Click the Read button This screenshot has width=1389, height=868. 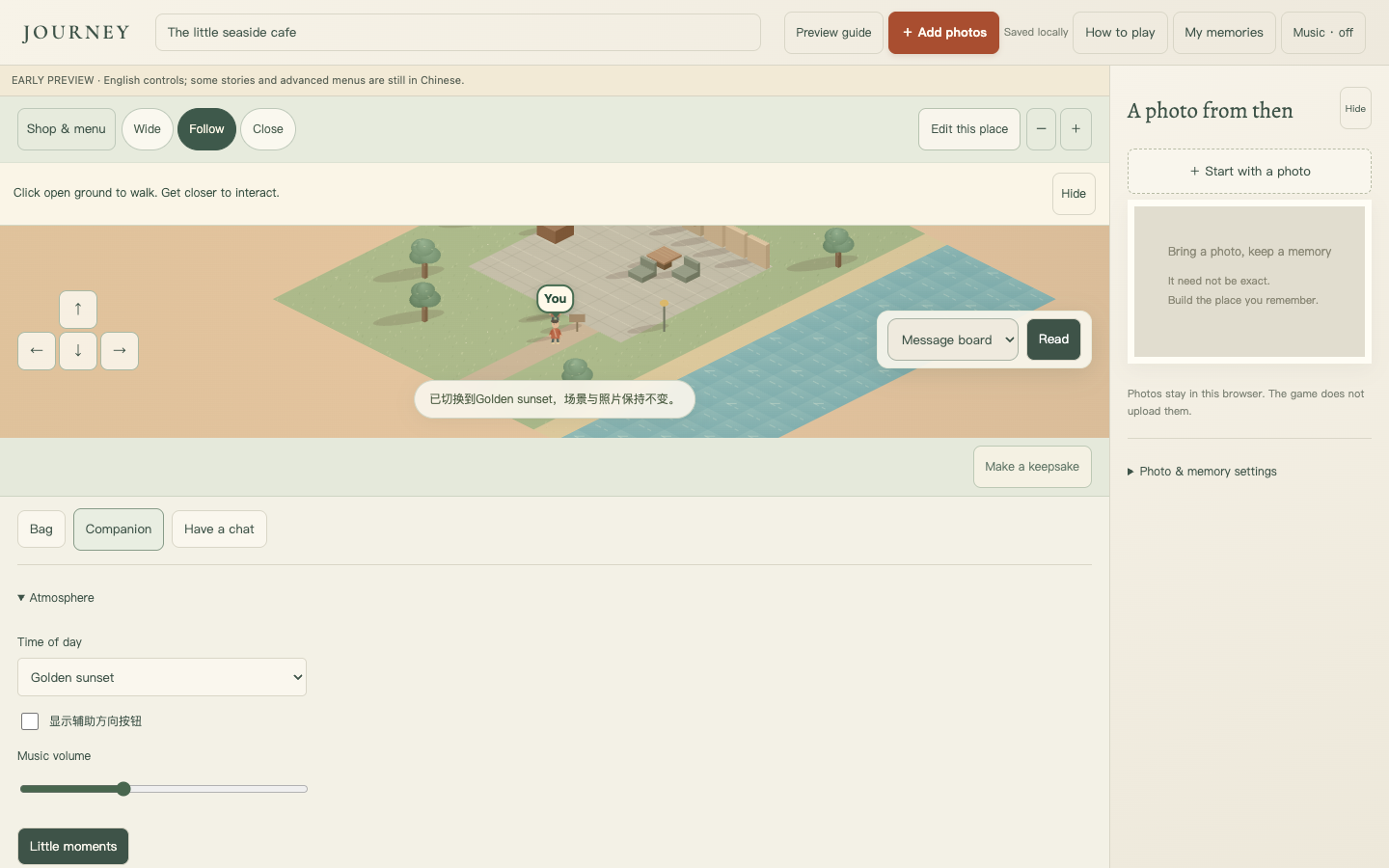1053,339
